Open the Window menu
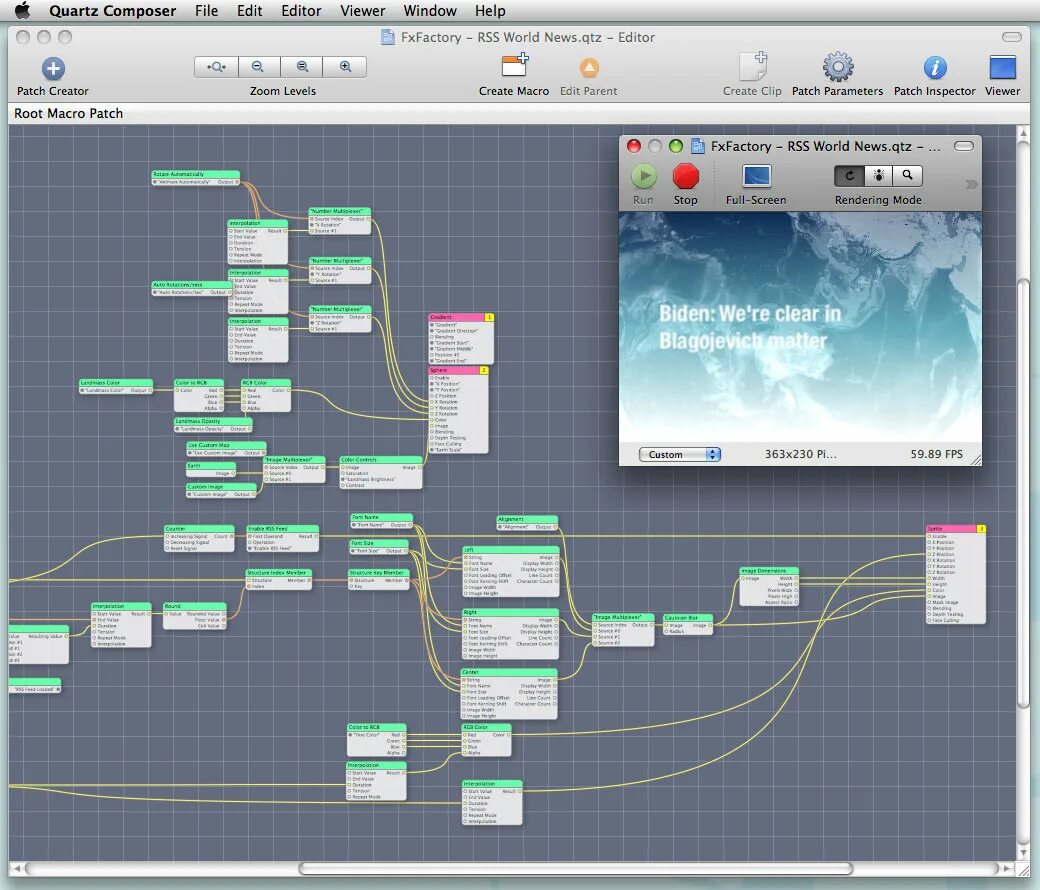Image resolution: width=1040 pixels, height=890 pixels. point(430,11)
